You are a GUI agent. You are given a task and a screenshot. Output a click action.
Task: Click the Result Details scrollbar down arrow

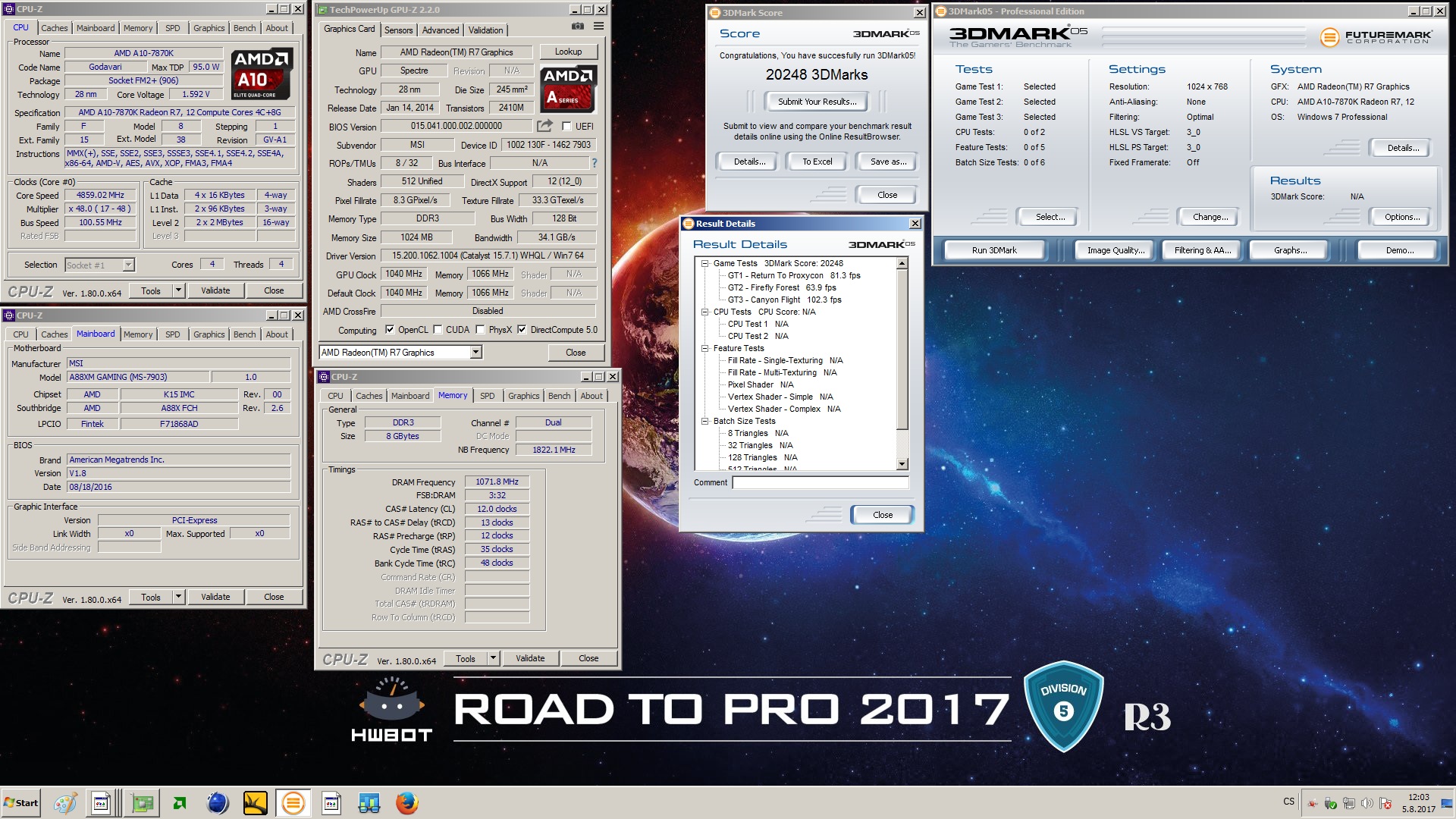point(902,464)
